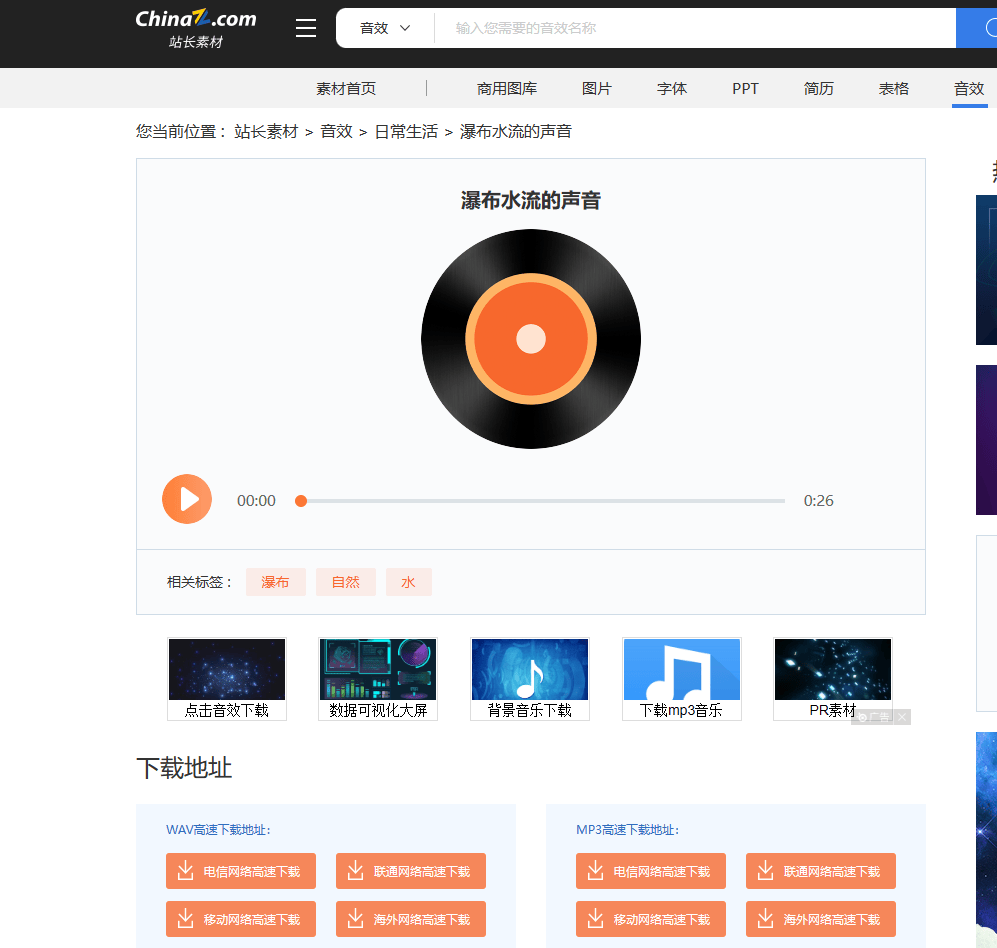Open the 站长素材 breadcrumb link

(266, 131)
